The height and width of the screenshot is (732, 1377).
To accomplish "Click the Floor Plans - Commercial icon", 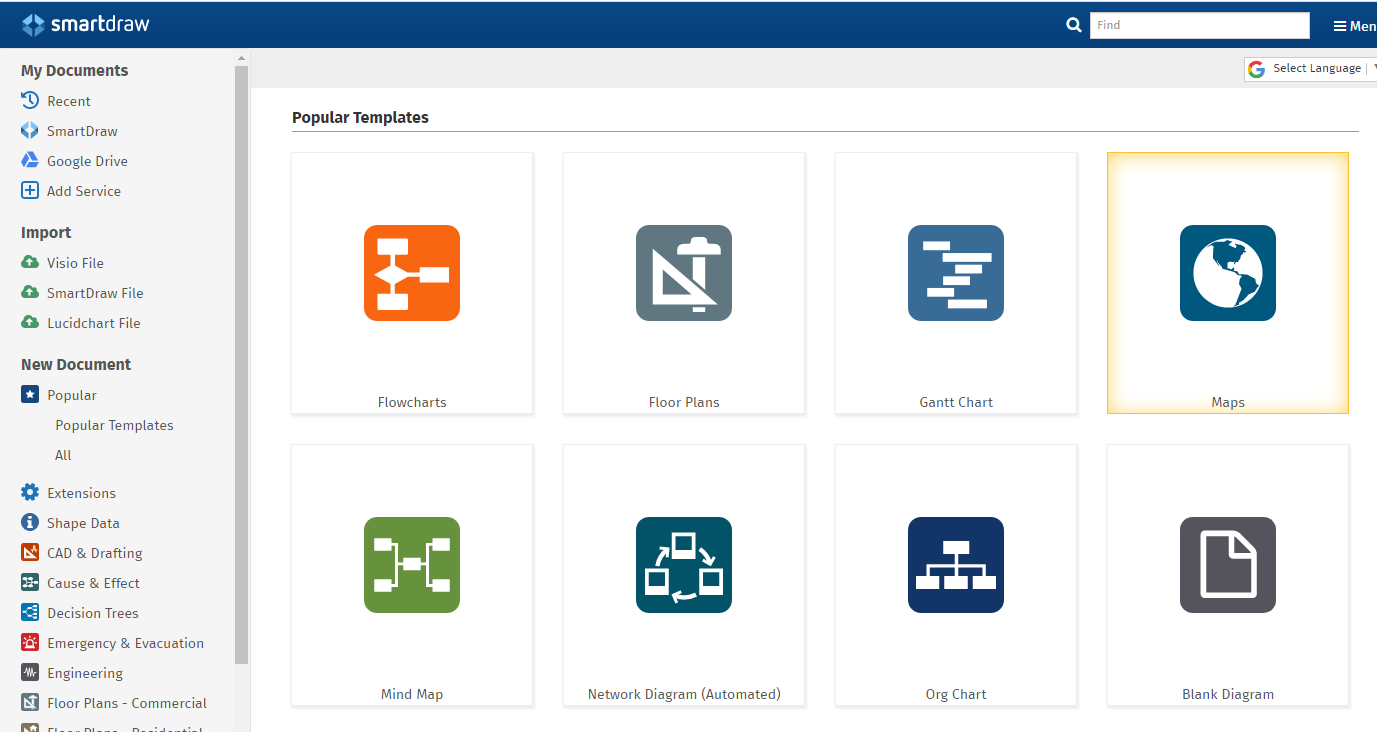I will (x=30, y=702).
